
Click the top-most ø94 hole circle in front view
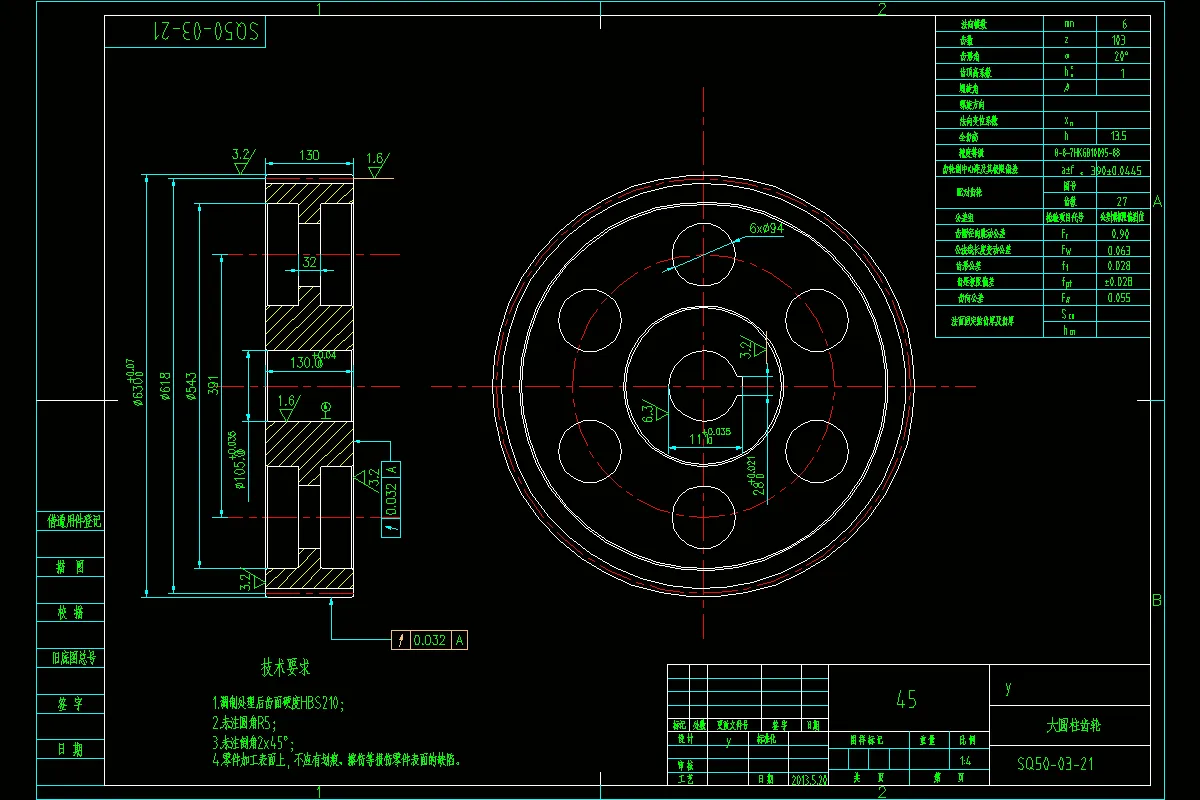point(704,254)
